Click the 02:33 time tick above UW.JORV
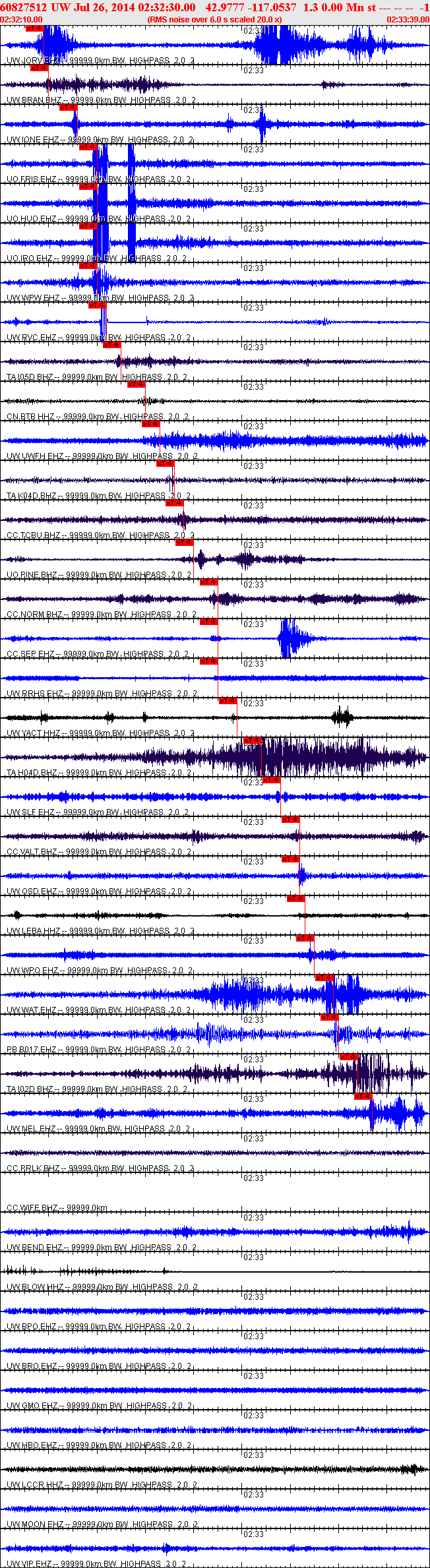The height and width of the screenshot is (1568, 430). pyautogui.click(x=253, y=31)
